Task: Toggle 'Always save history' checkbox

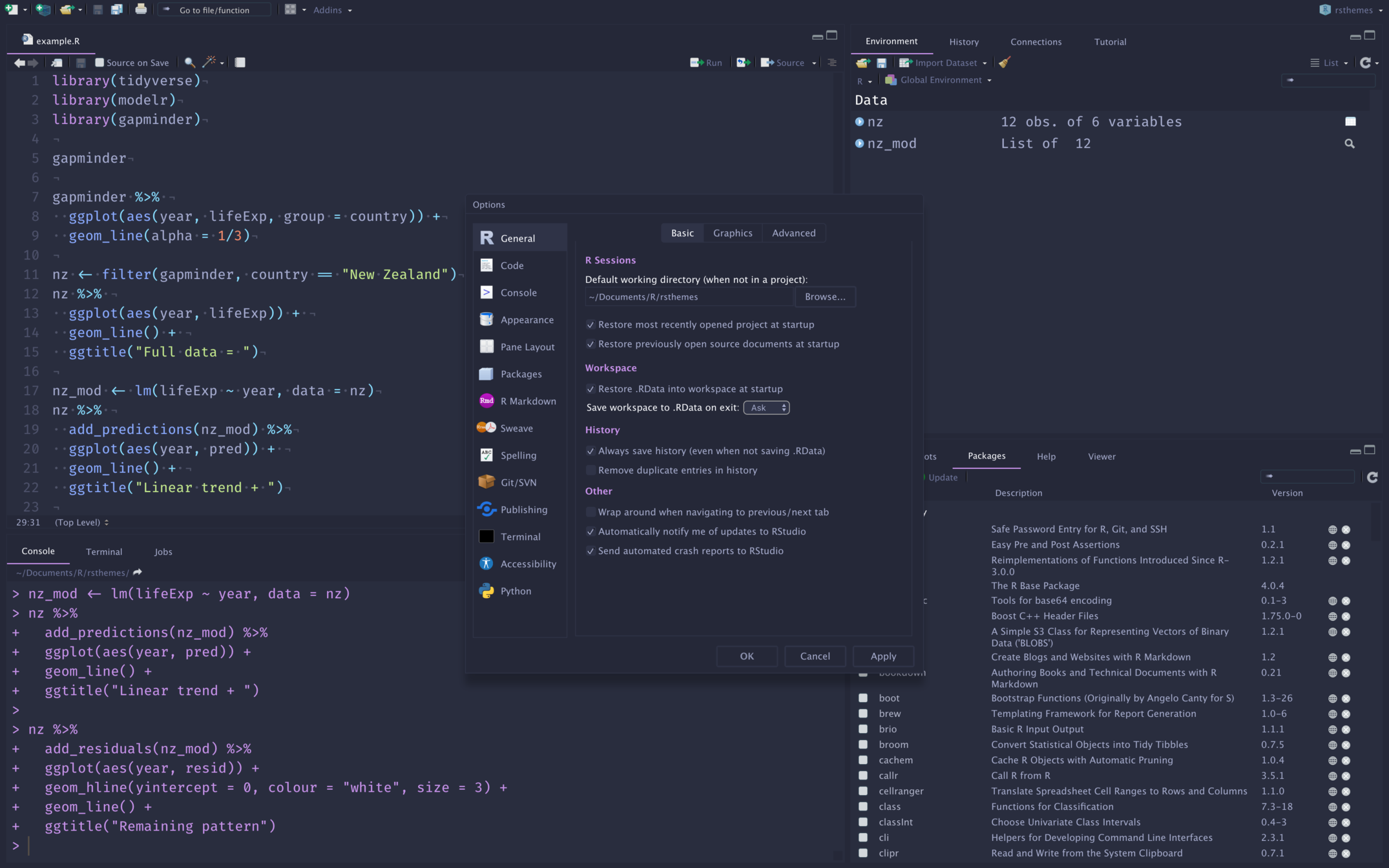Action: pyautogui.click(x=591, y=450)
